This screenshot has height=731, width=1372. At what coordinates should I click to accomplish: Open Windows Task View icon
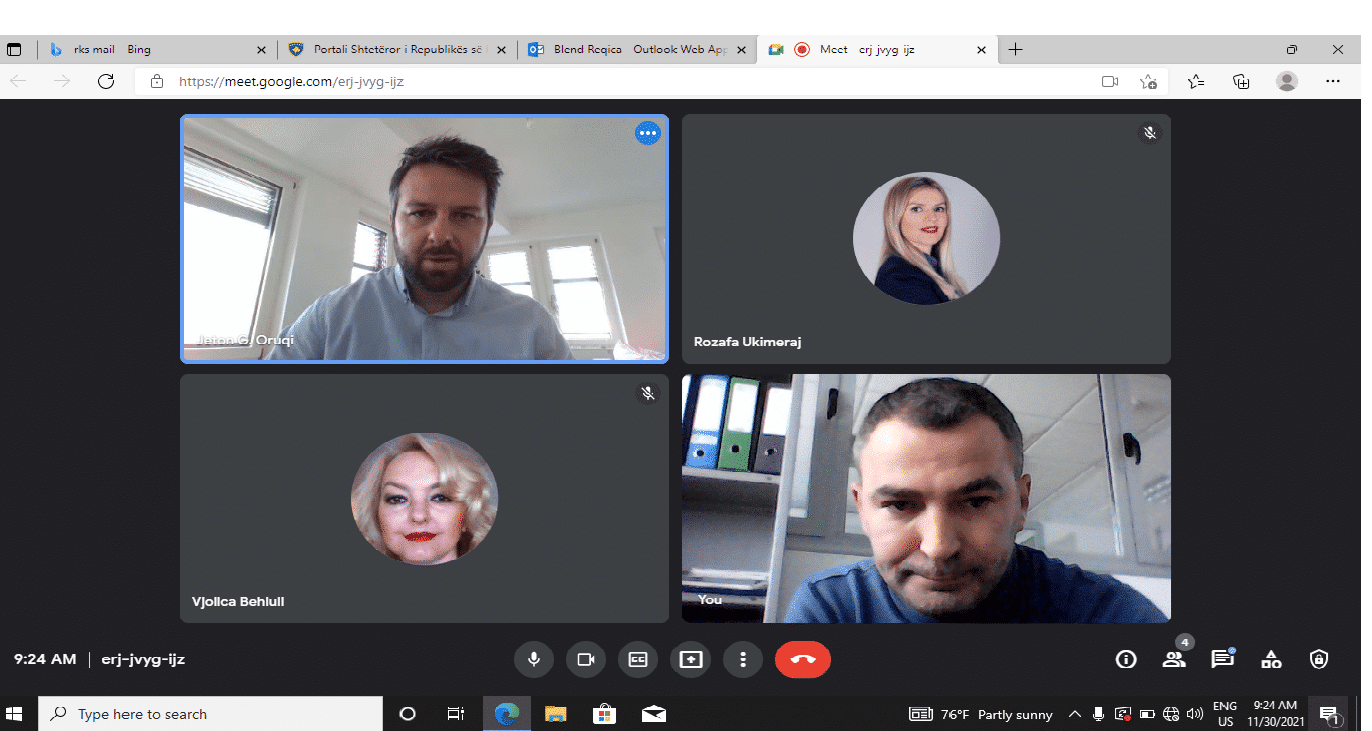[456, 714]
